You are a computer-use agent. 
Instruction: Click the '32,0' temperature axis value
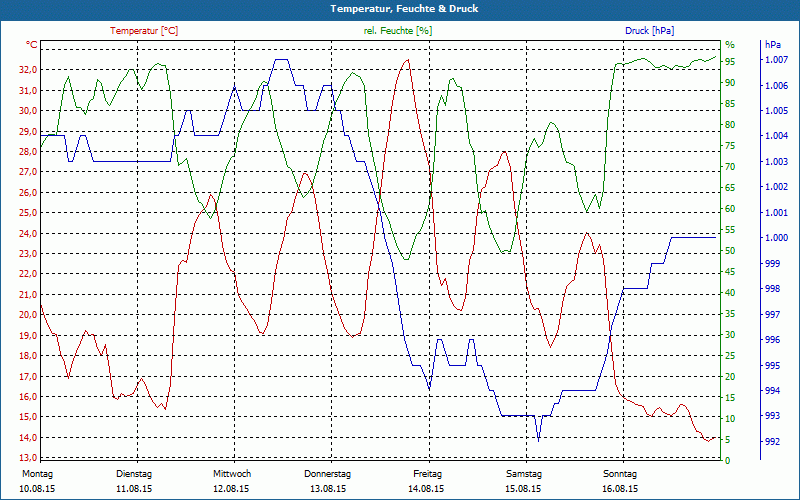pyautogui.click(x=29, y=70)
